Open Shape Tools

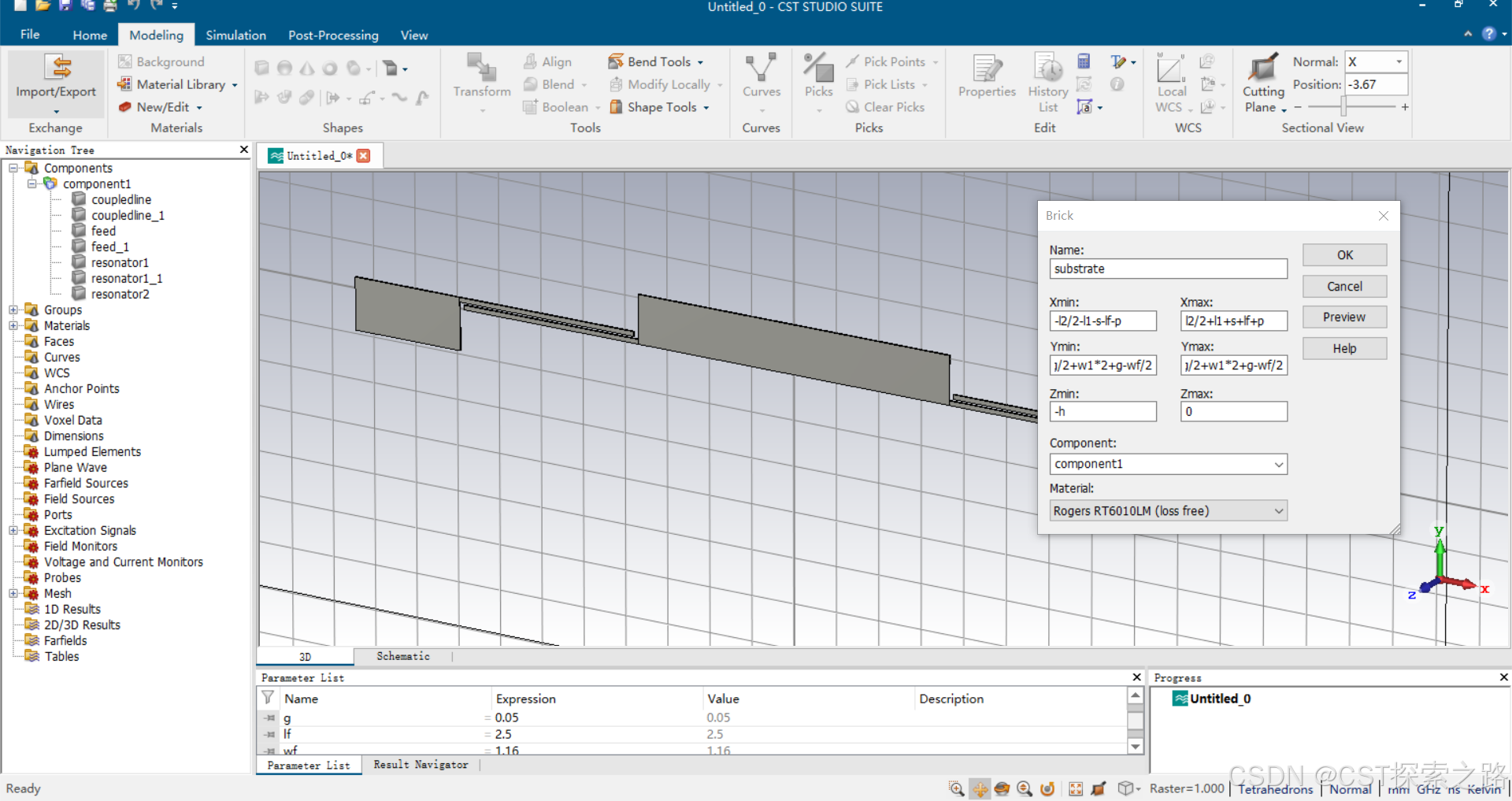coord(659,107)
